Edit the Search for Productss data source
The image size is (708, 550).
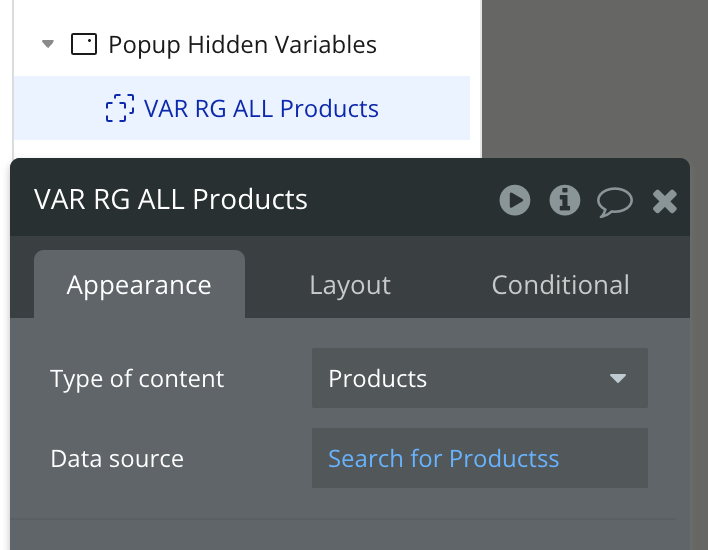click(480, 458)
